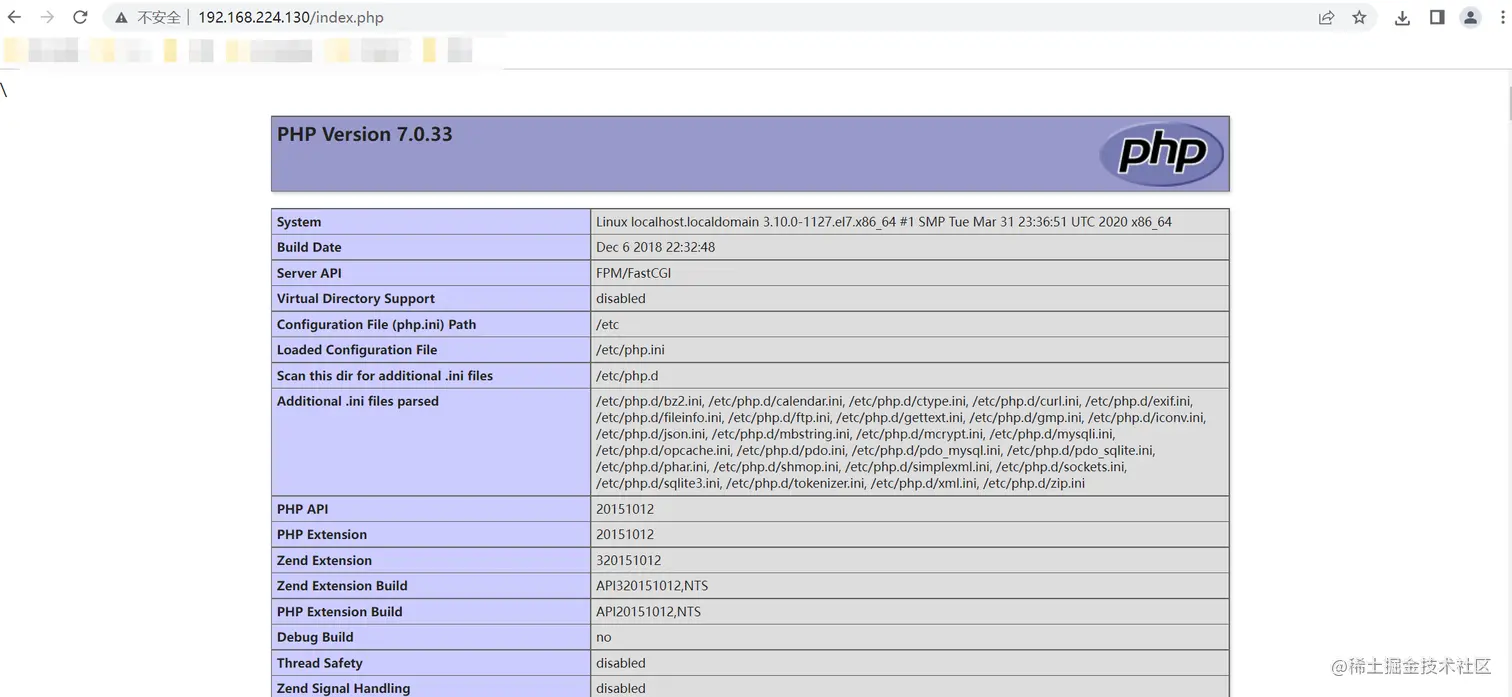
Task: Click the Share icon in the toolbar
Action: (x=1326, y=17)
